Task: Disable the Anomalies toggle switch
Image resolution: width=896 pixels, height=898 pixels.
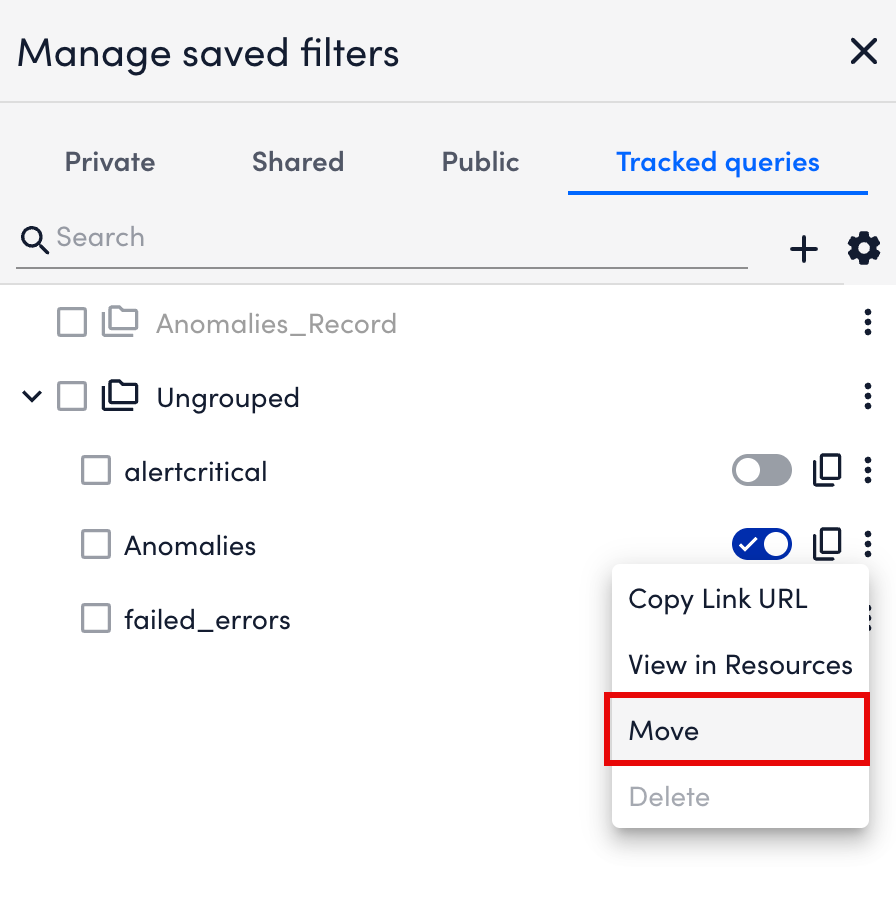Action: tap(761, 544)
